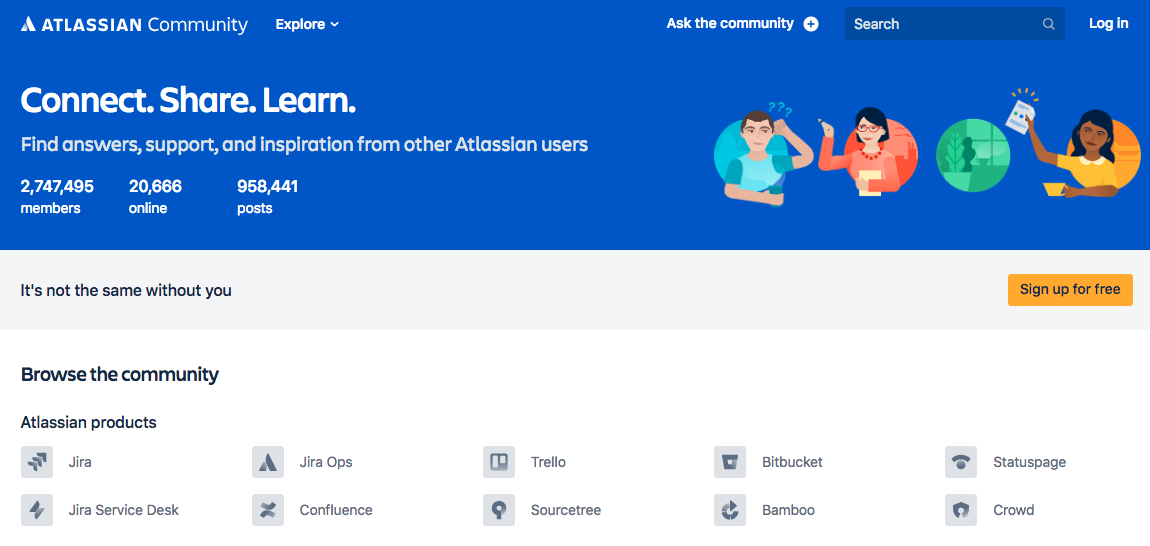Open the Crowd link text
This screenshot has width=1150, height=546.
[1014, 510]
